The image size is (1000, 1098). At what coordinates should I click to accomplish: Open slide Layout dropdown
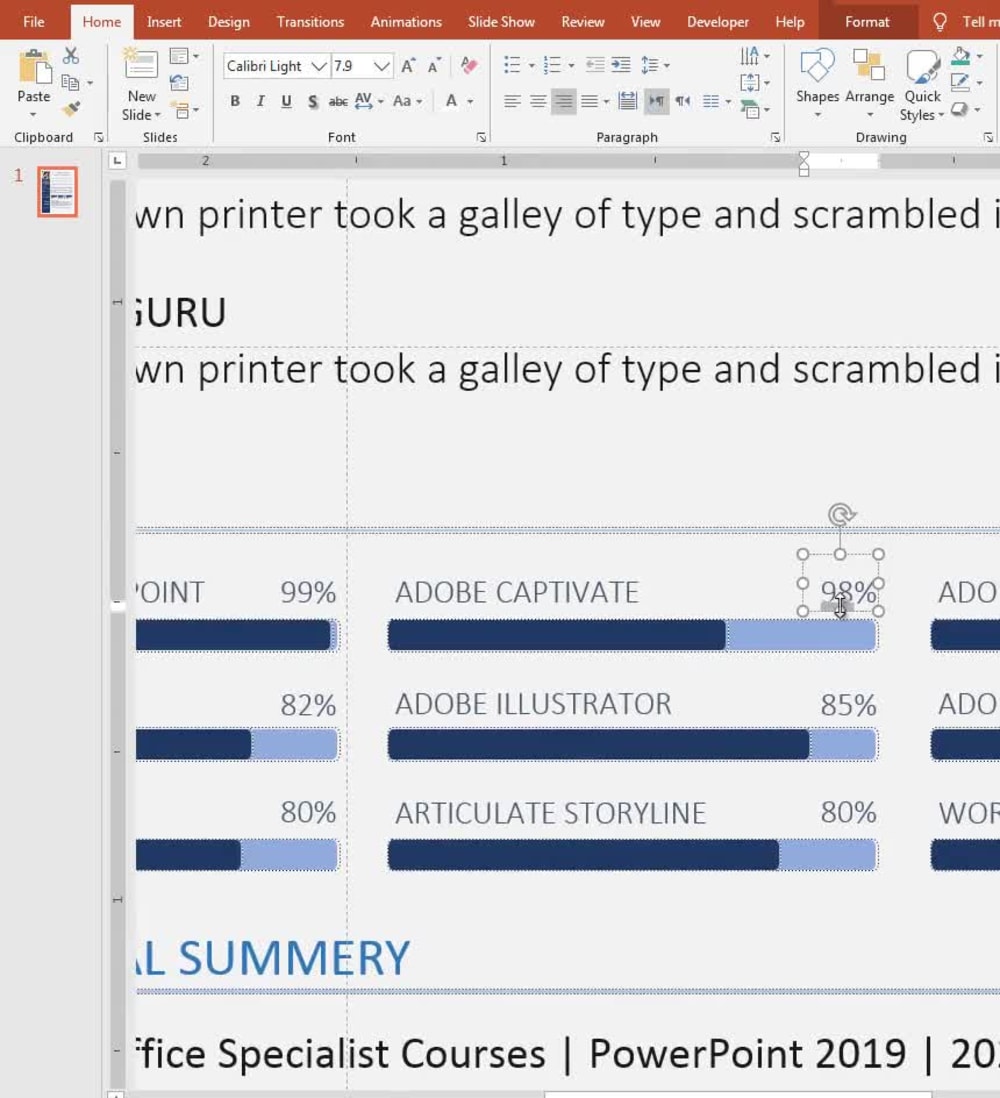(x=184, y=56)
